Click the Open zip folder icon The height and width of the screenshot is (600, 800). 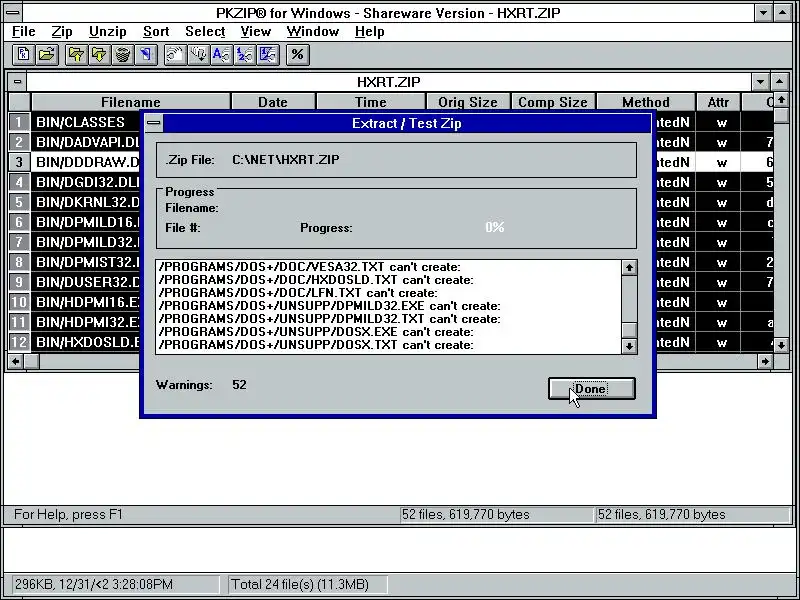pos(47,55)
